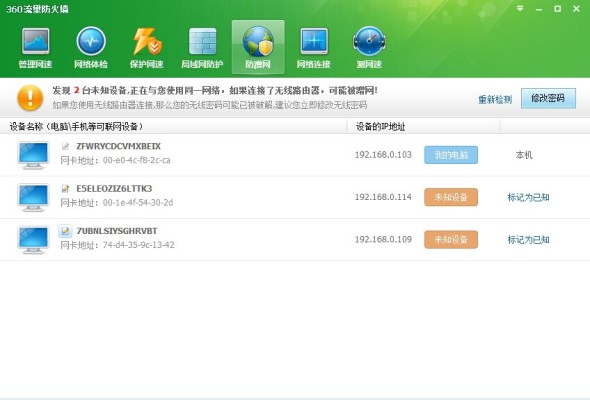Open the title bar dropdown menu arrow

pyautogui.click(x=520, y=8)
